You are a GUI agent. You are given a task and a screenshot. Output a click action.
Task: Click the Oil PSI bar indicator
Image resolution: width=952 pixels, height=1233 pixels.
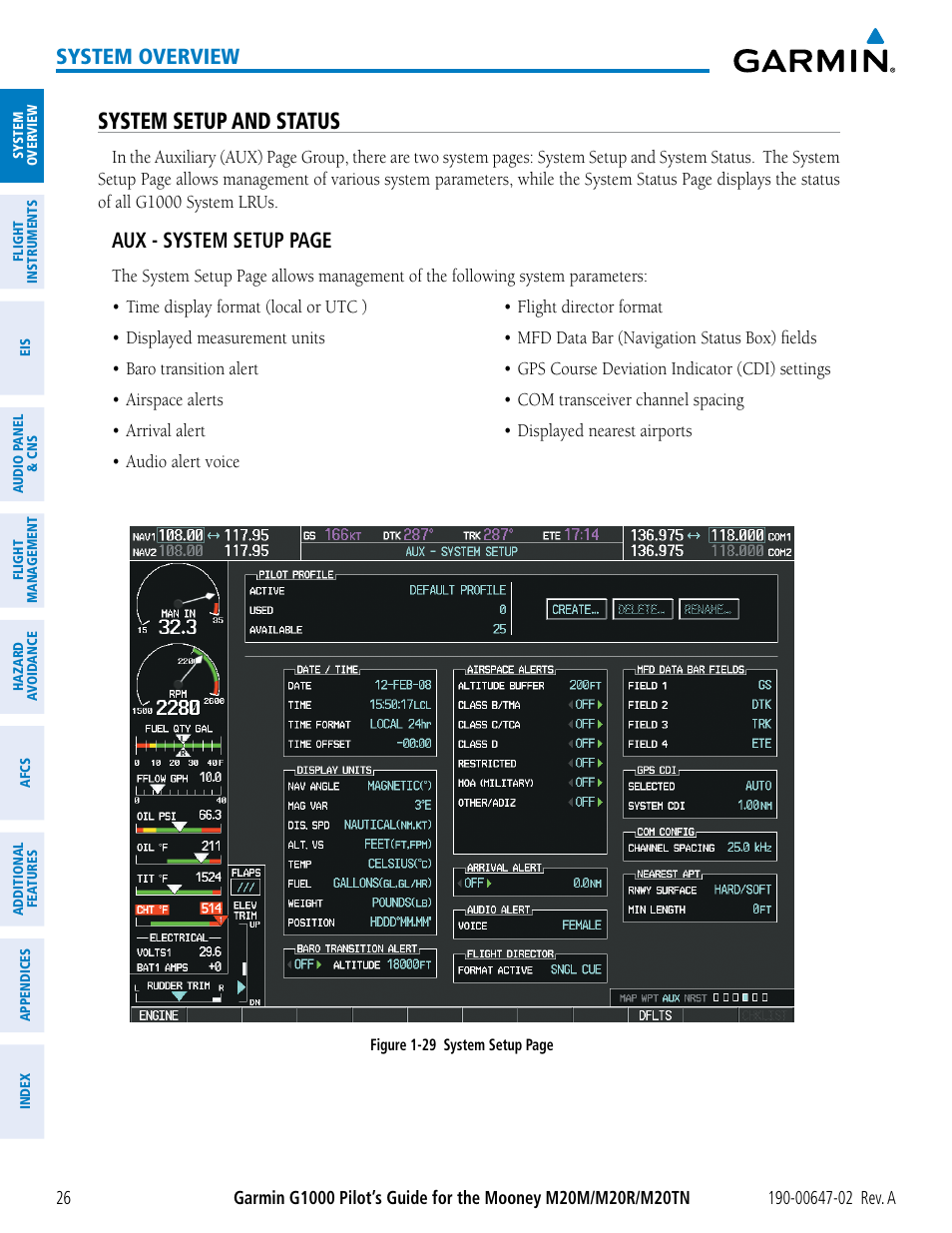click(180, 827)
